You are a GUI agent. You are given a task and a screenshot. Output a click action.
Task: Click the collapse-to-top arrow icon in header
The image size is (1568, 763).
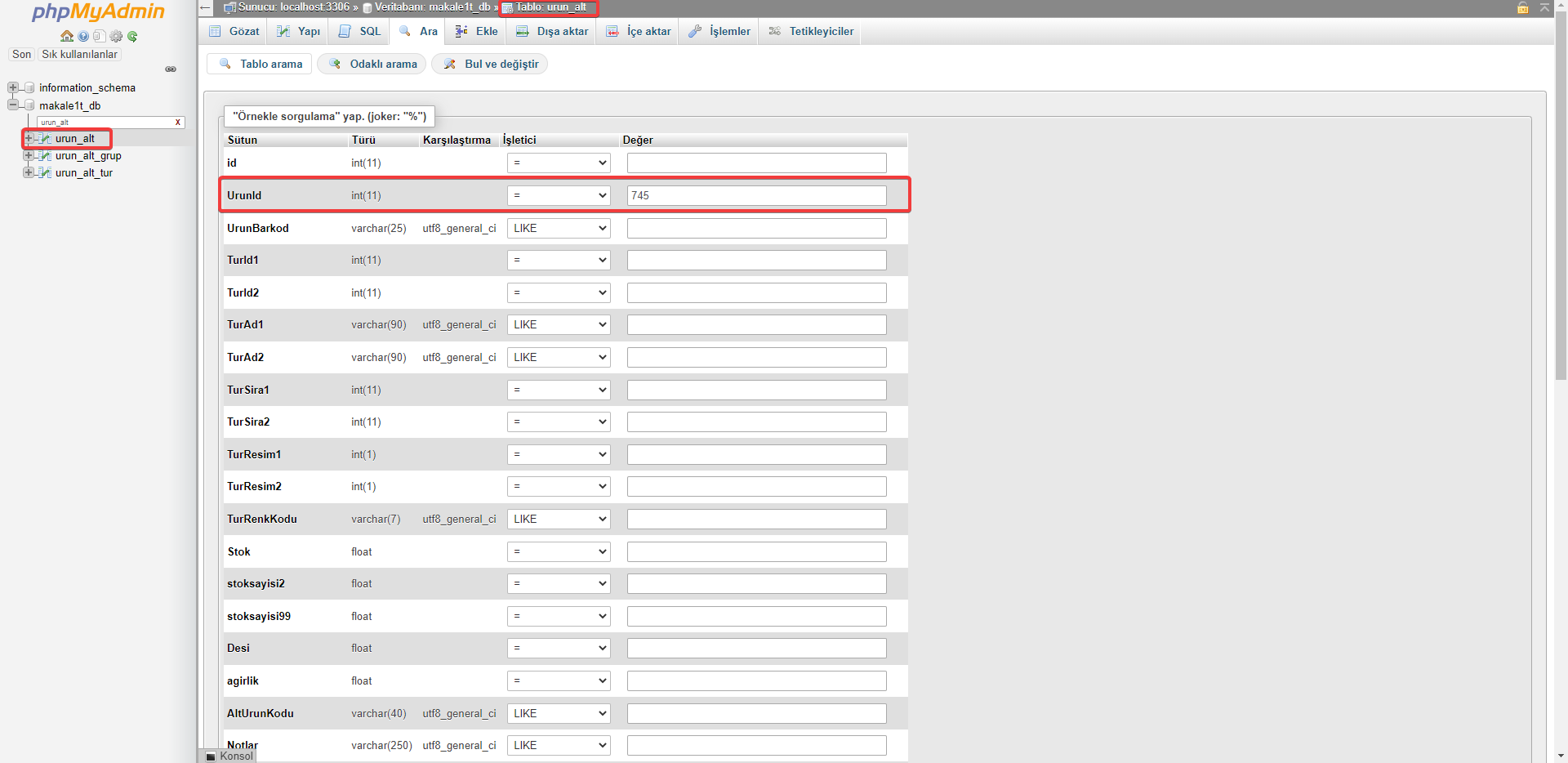pyautogui.click(x=1544, y=7)
